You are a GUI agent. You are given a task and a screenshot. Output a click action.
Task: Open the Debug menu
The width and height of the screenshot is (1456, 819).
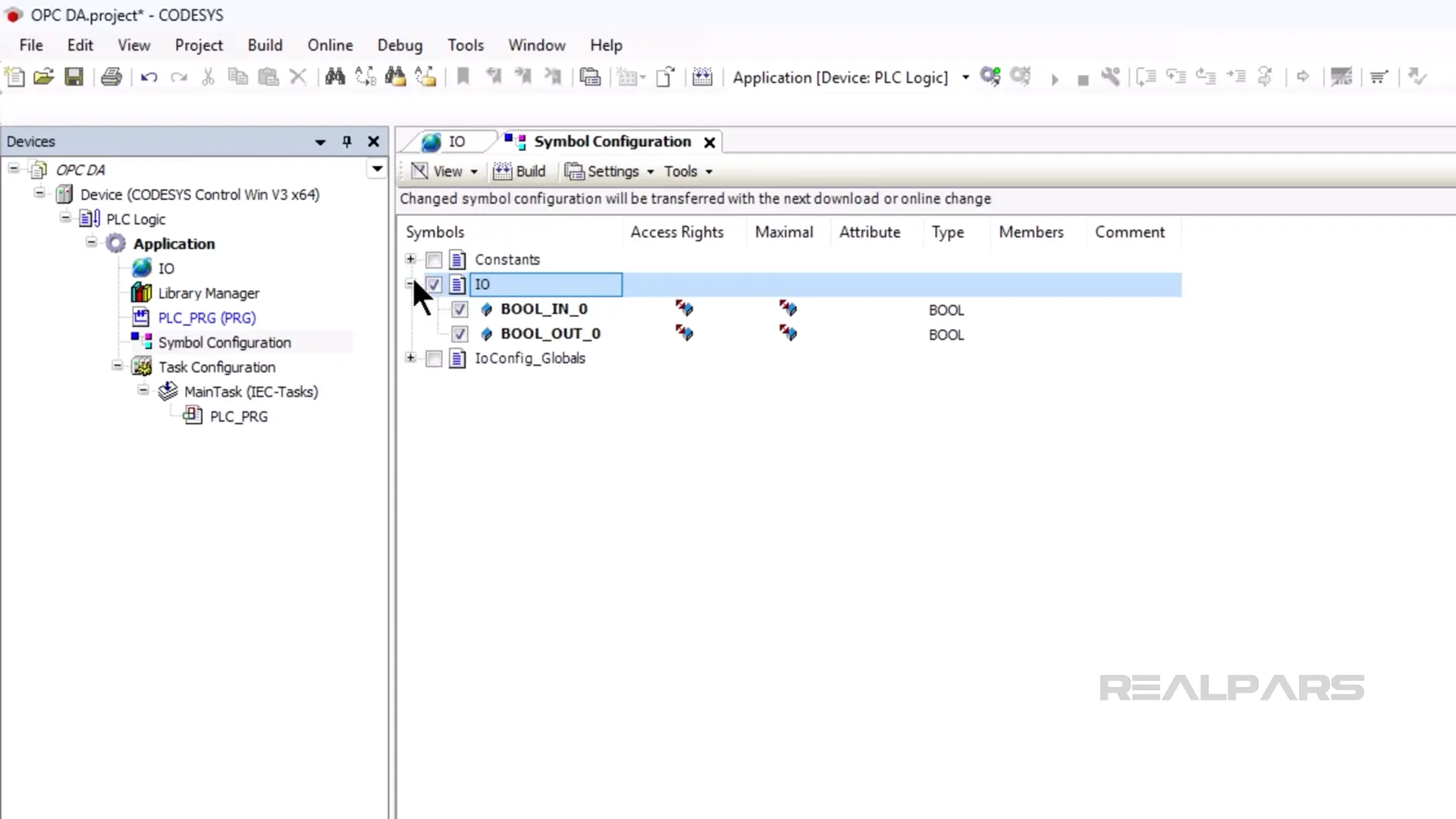400,45
